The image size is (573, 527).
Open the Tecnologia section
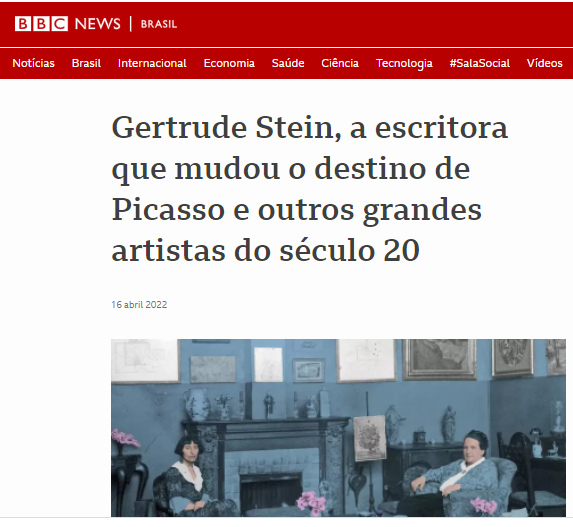404,63
